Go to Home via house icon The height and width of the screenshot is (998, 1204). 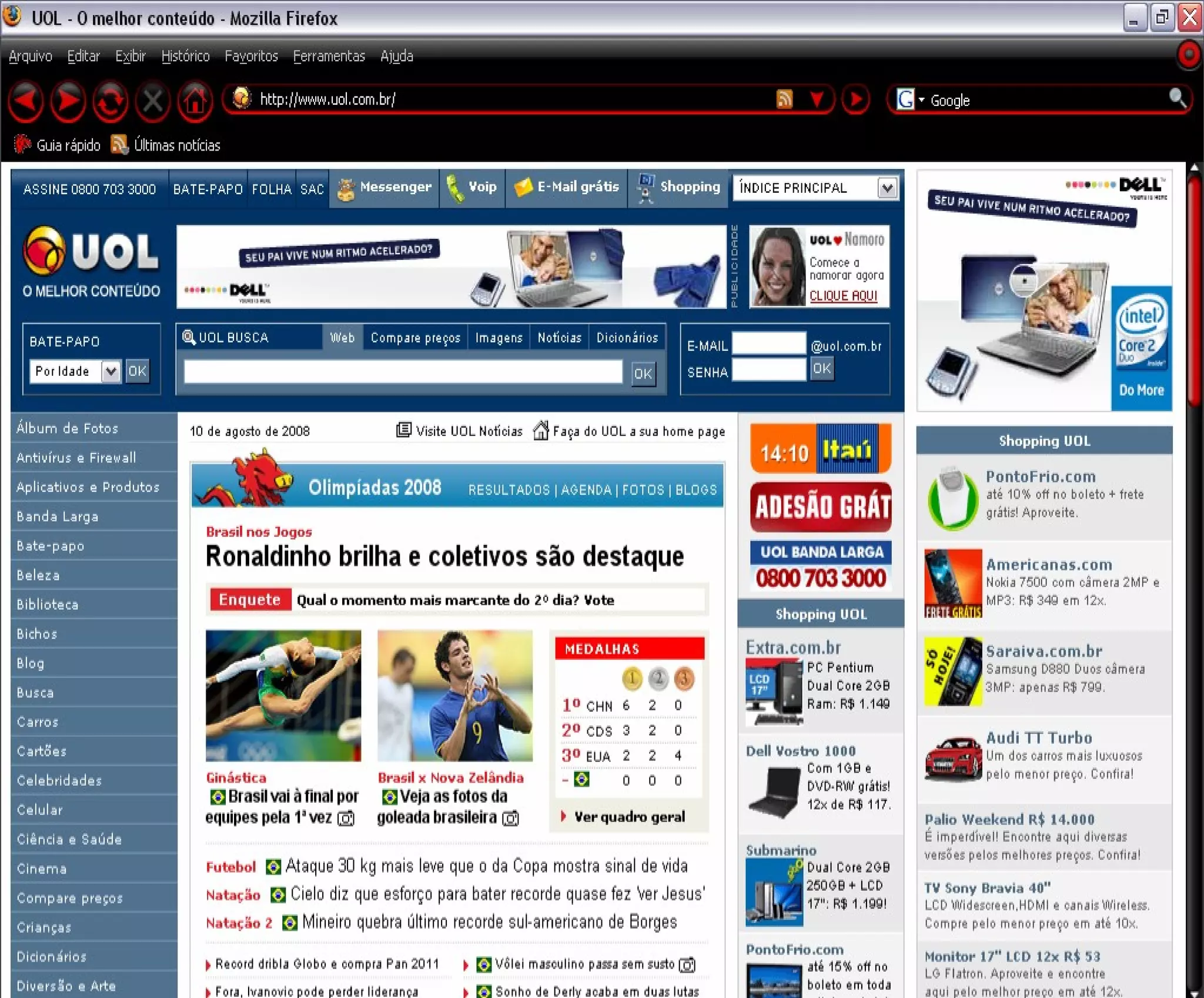click(195, 101)
